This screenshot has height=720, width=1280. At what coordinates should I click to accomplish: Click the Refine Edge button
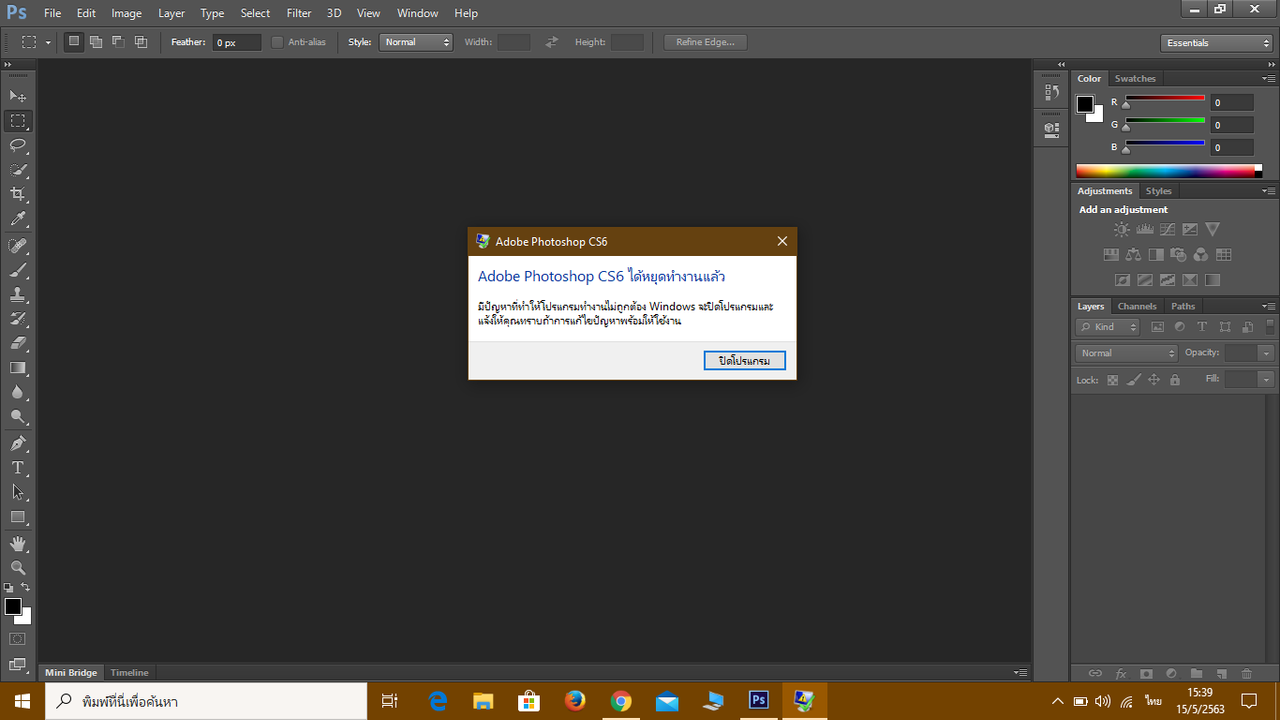tap(705, 42)
